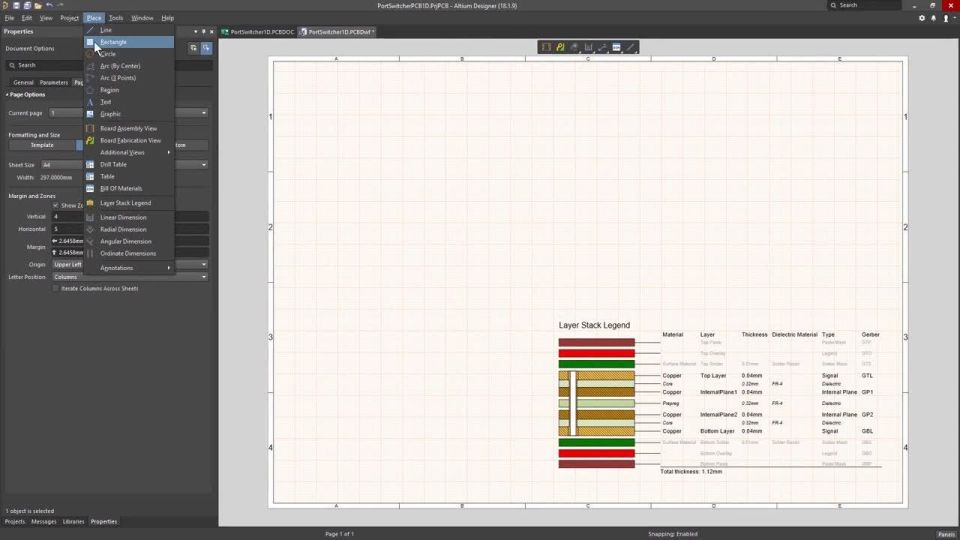Viewport: 960px width, 540px height.
Task: Open the Letter Position dropdown
Action: coord(130,277)
